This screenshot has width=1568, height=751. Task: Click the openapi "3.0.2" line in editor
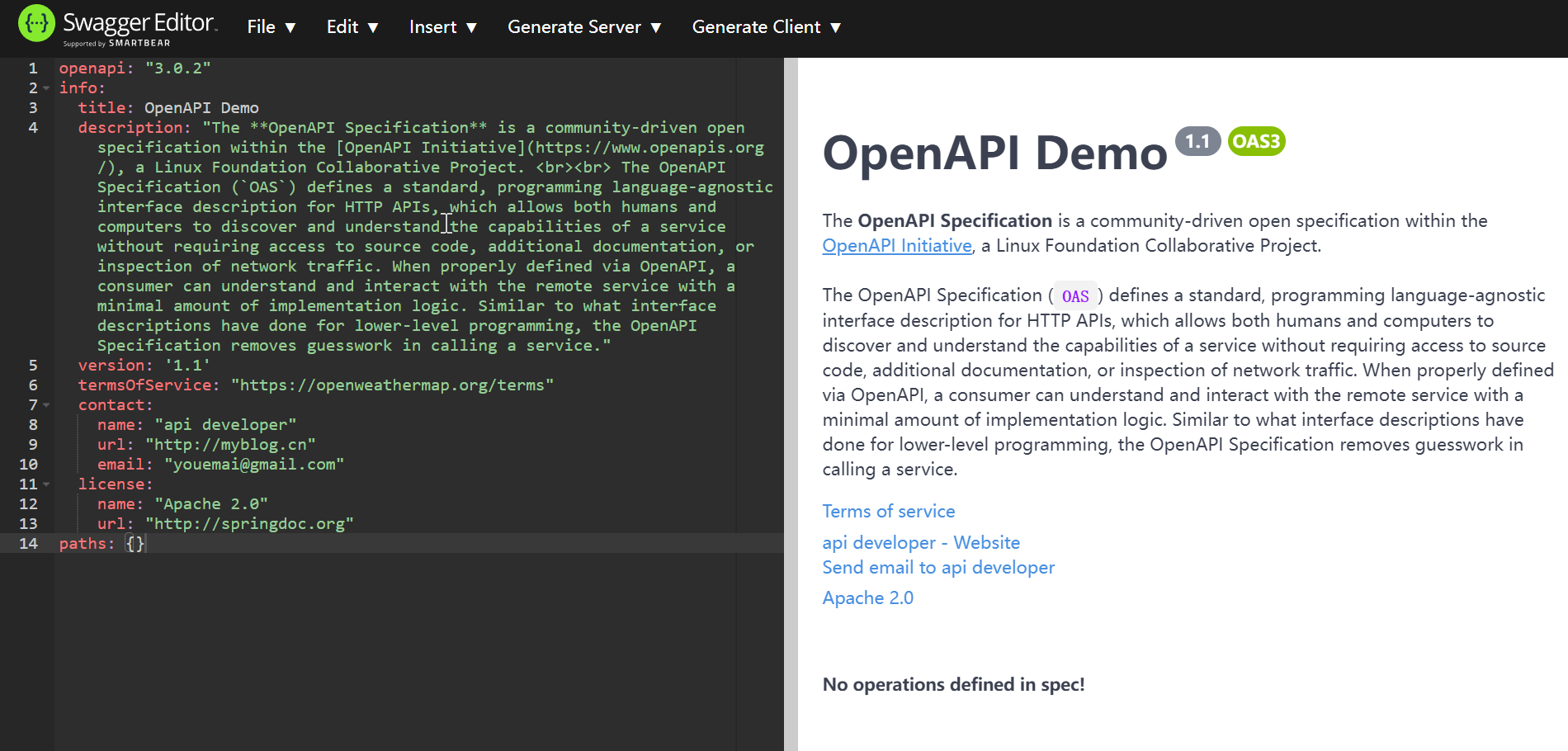[135, 68]
